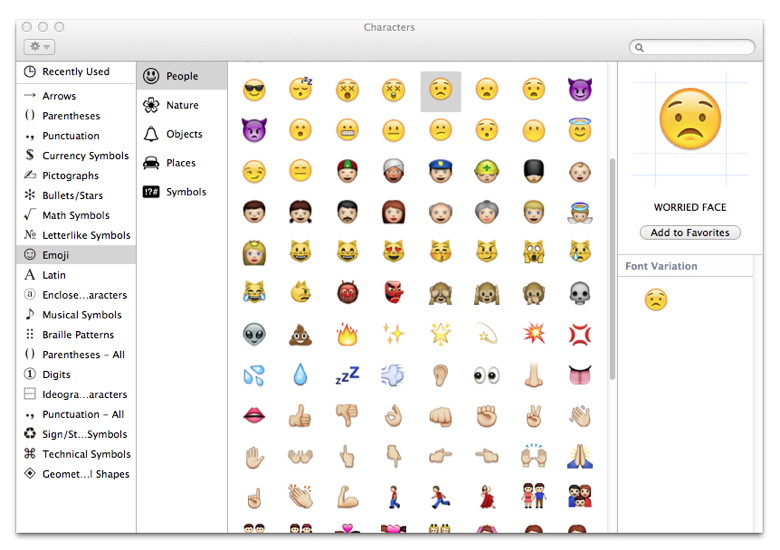
Task: Pick the heart-eyes cat emoji
Action: 393,251
